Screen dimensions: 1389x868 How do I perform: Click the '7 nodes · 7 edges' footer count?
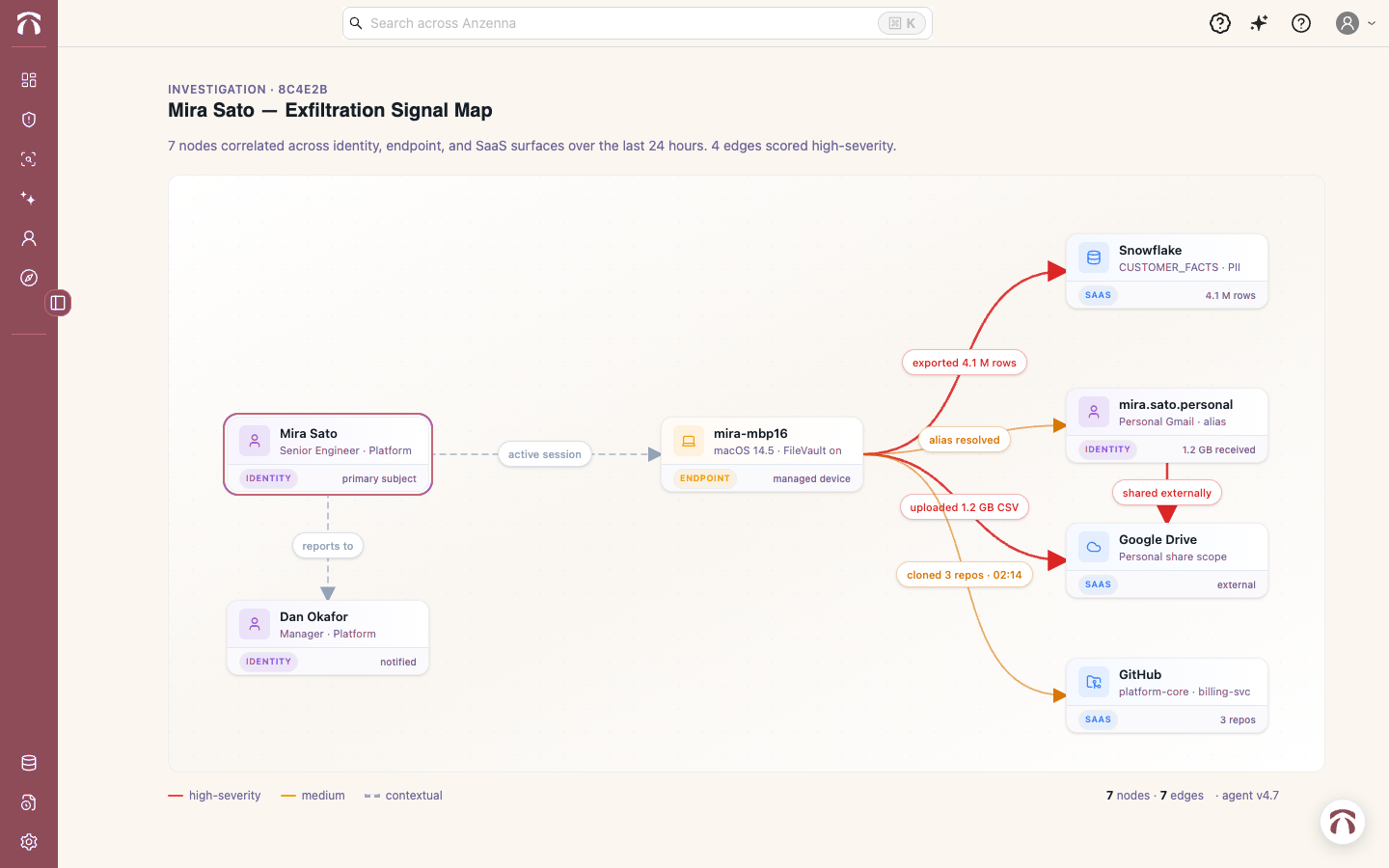[1155, 796]
